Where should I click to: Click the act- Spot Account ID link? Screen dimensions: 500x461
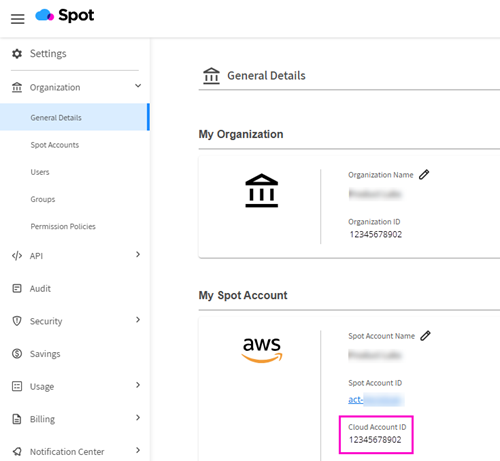(x=376, y=399)
